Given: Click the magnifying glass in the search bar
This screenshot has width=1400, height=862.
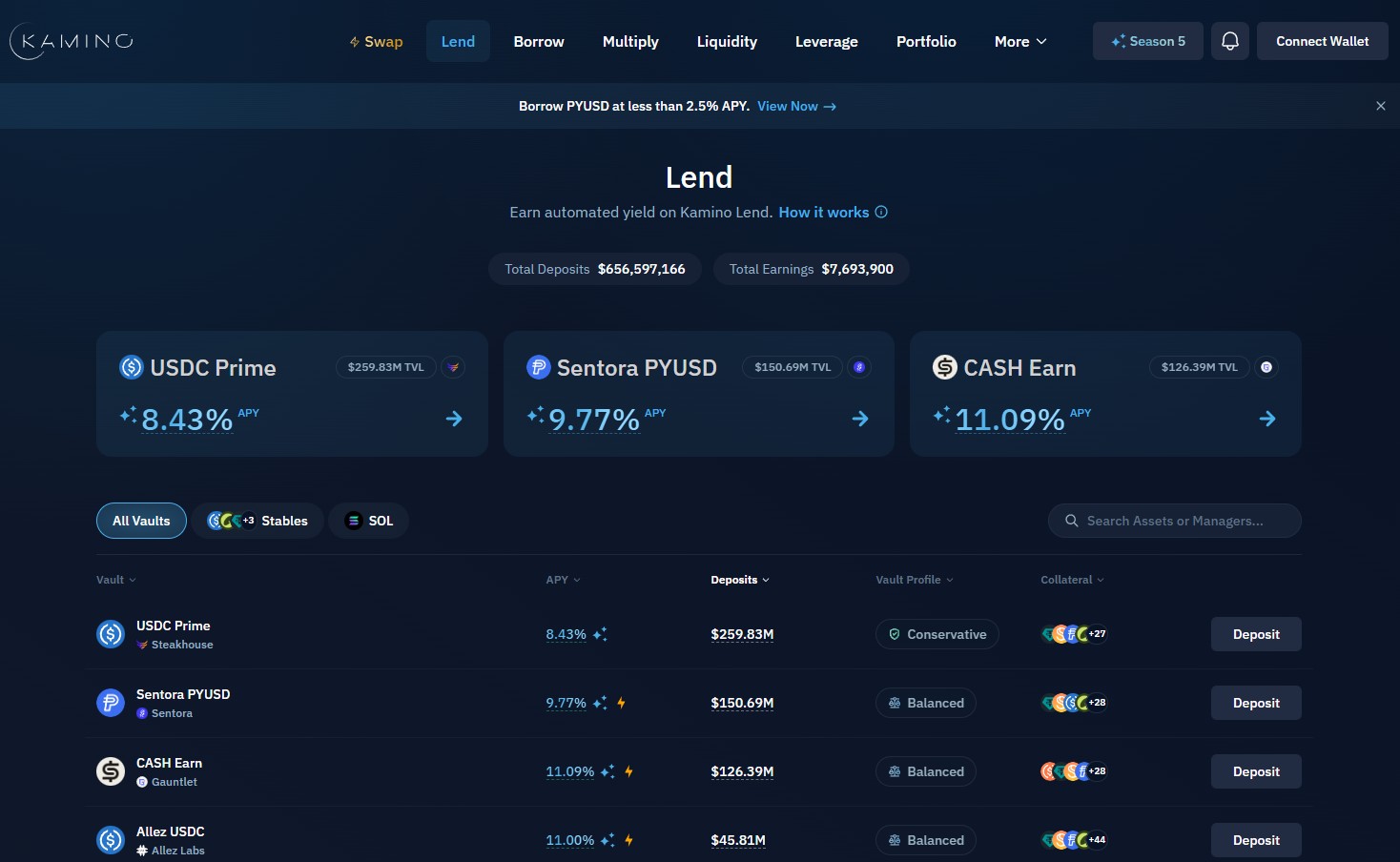Looking at the screenshot, I should (x=1071, y=521).
